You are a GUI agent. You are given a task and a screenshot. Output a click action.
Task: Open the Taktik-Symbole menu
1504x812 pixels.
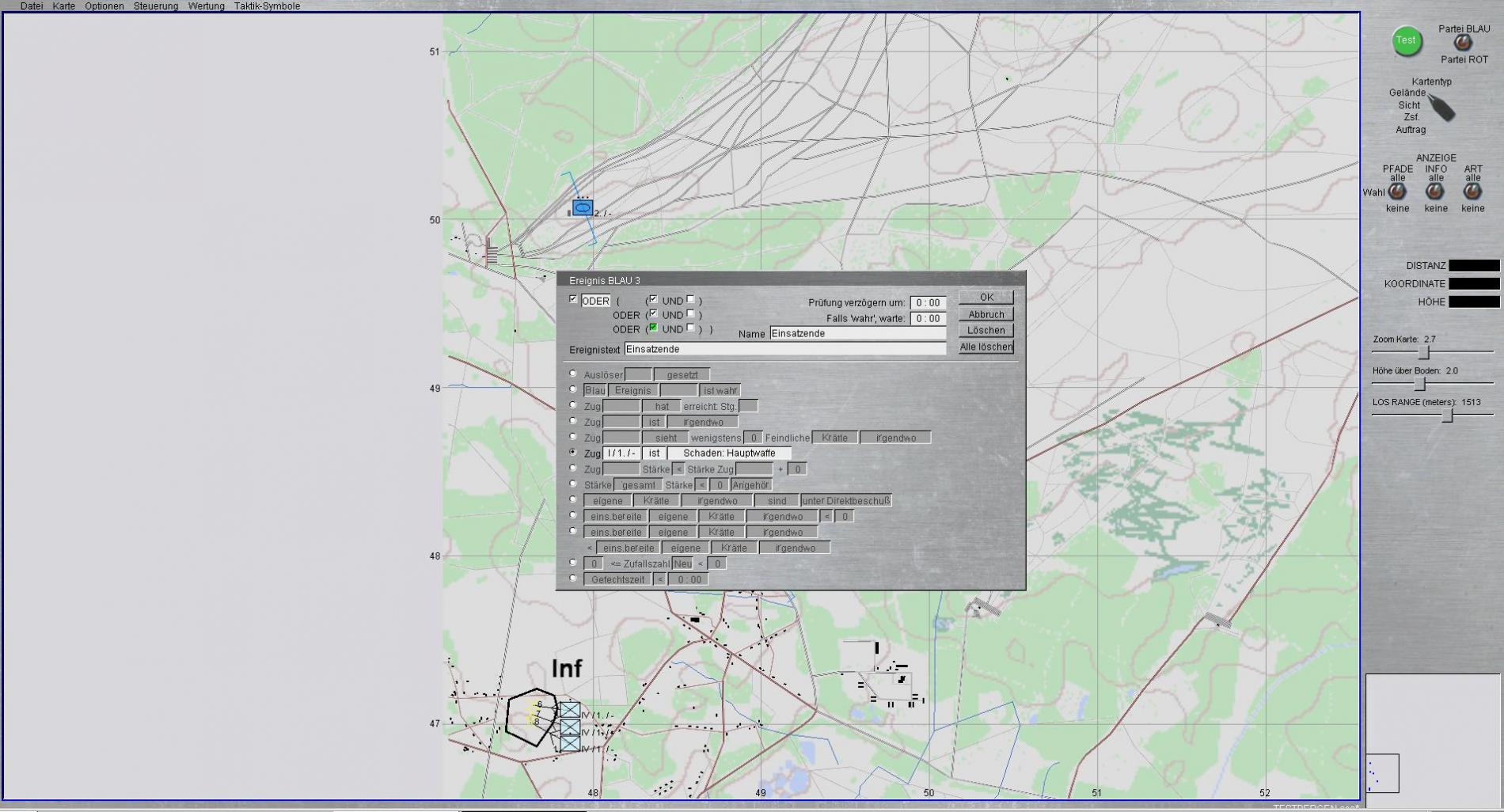coord(267,6)
